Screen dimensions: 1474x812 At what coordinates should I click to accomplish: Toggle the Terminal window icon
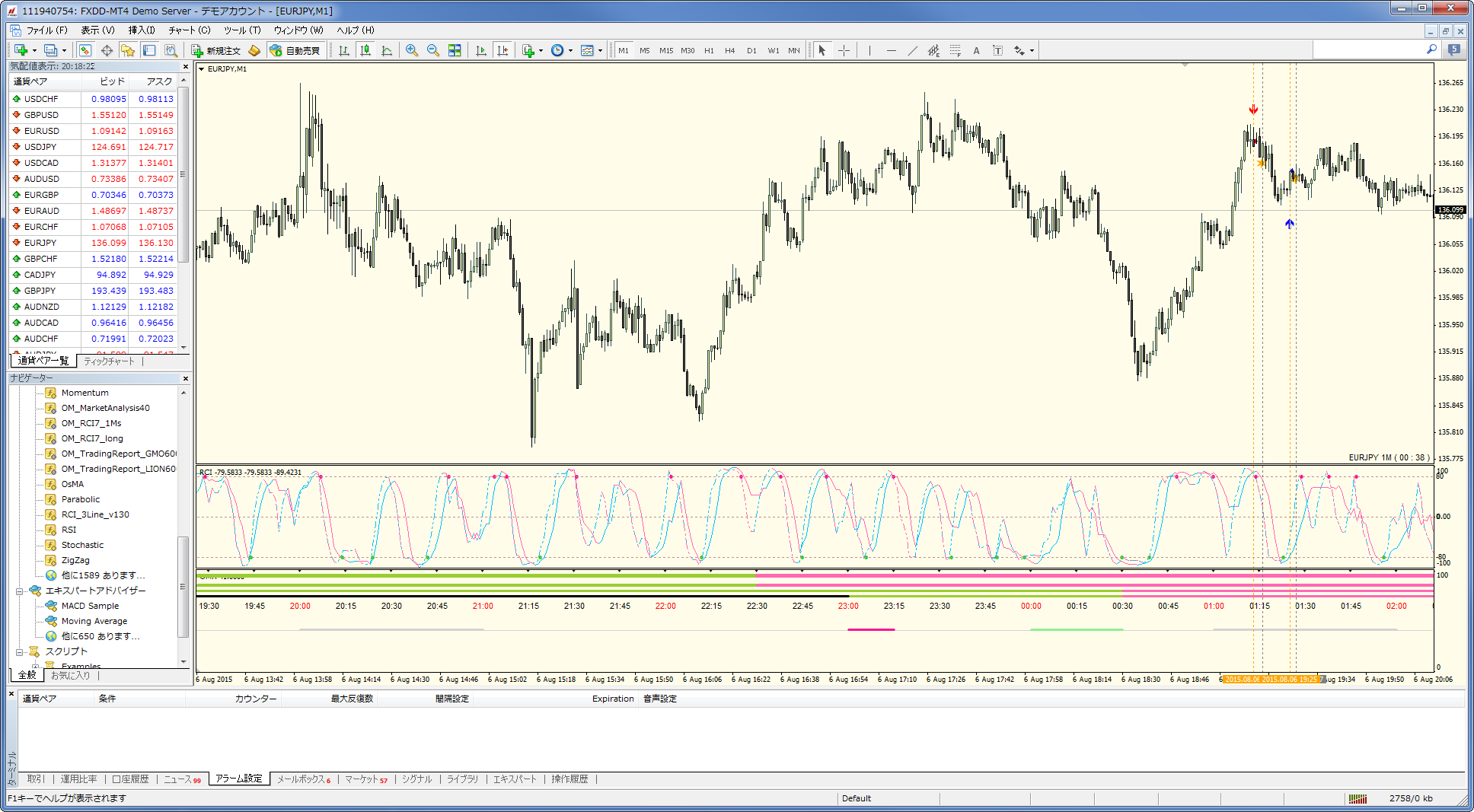pos(149,50)
